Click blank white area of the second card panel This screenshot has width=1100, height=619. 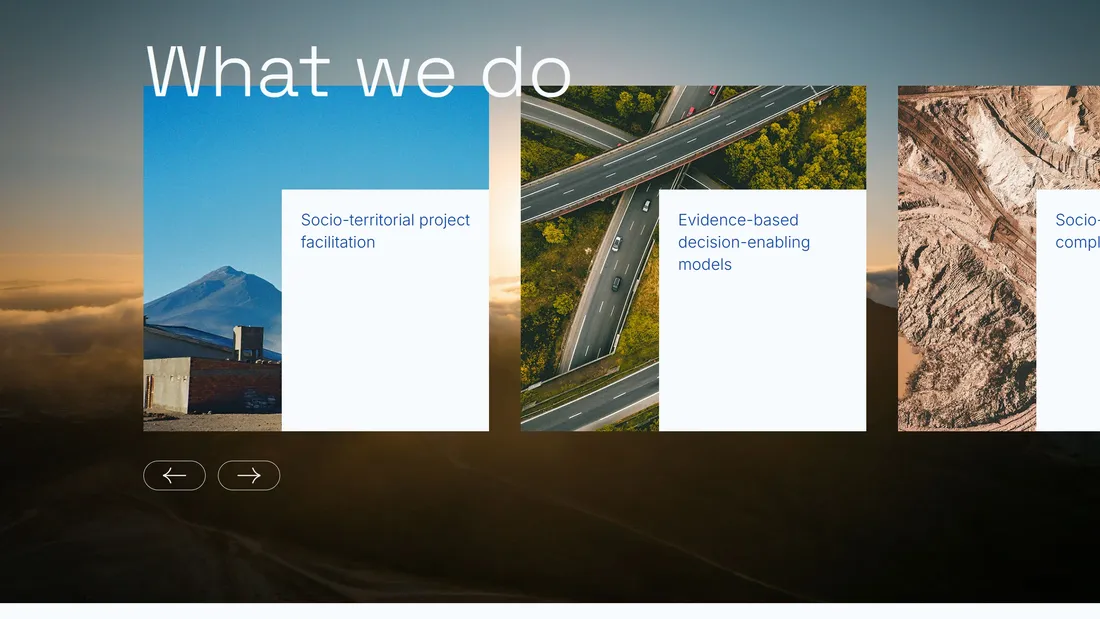[762, 360]
